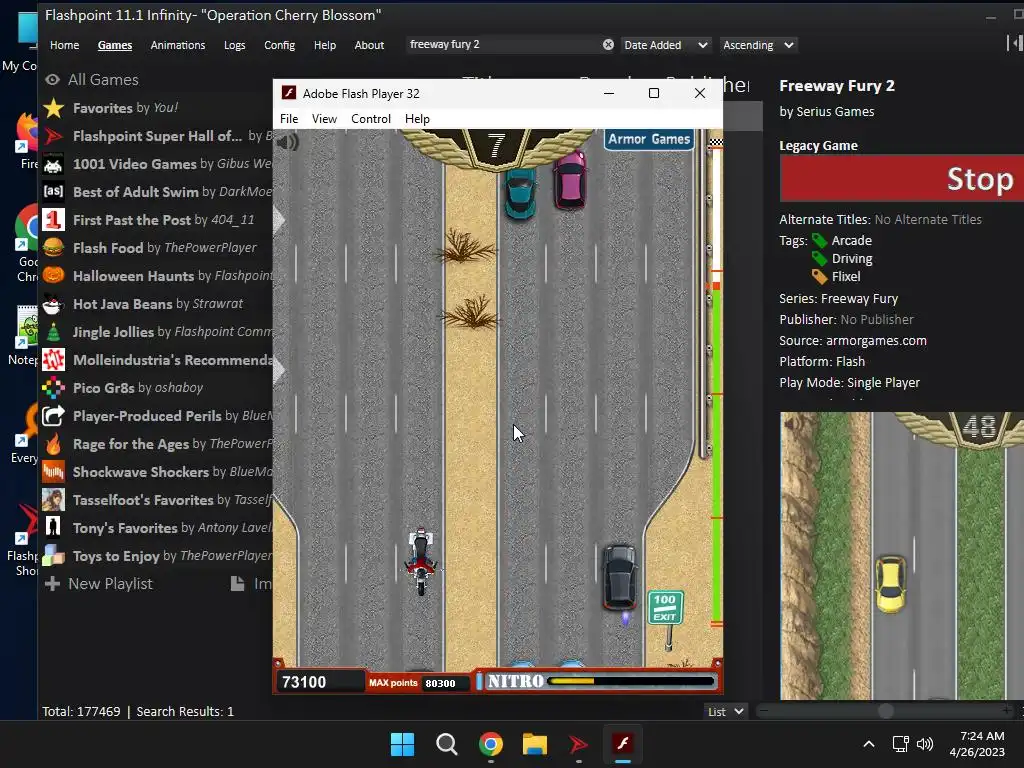Image resolution: width=1024 pixels, height=768 pixels.
Task: Open the Config tab
Action: tap(280, 45)
